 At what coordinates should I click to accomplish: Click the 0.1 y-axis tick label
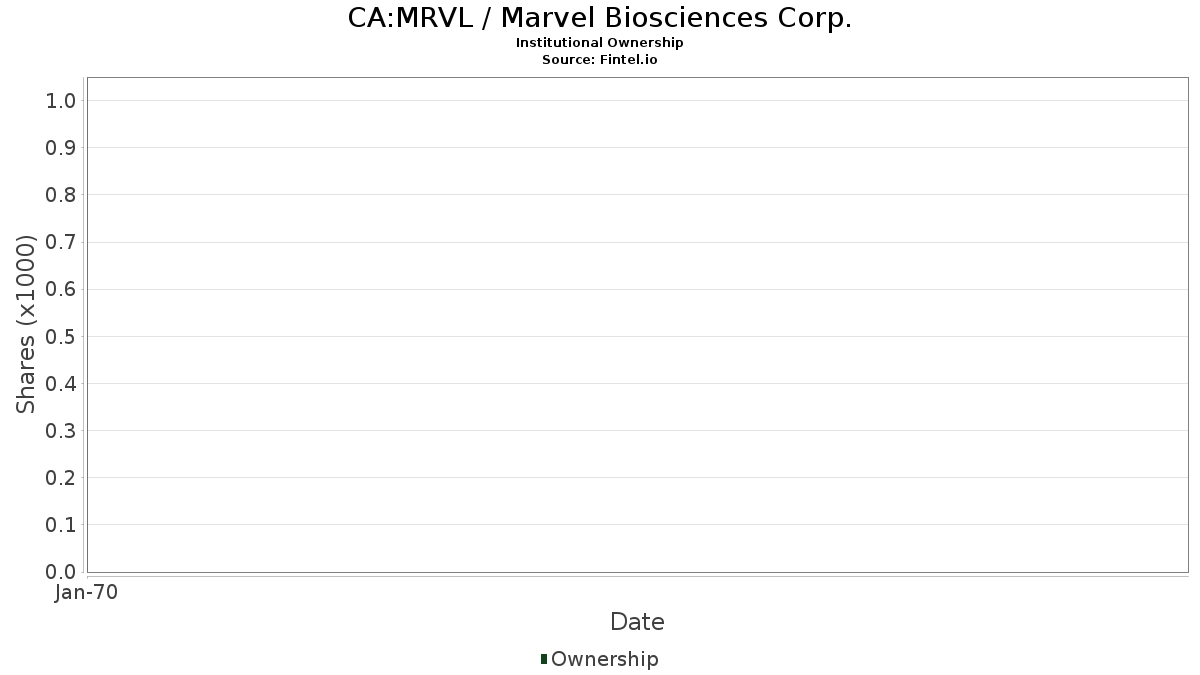[x=61, y=525]
